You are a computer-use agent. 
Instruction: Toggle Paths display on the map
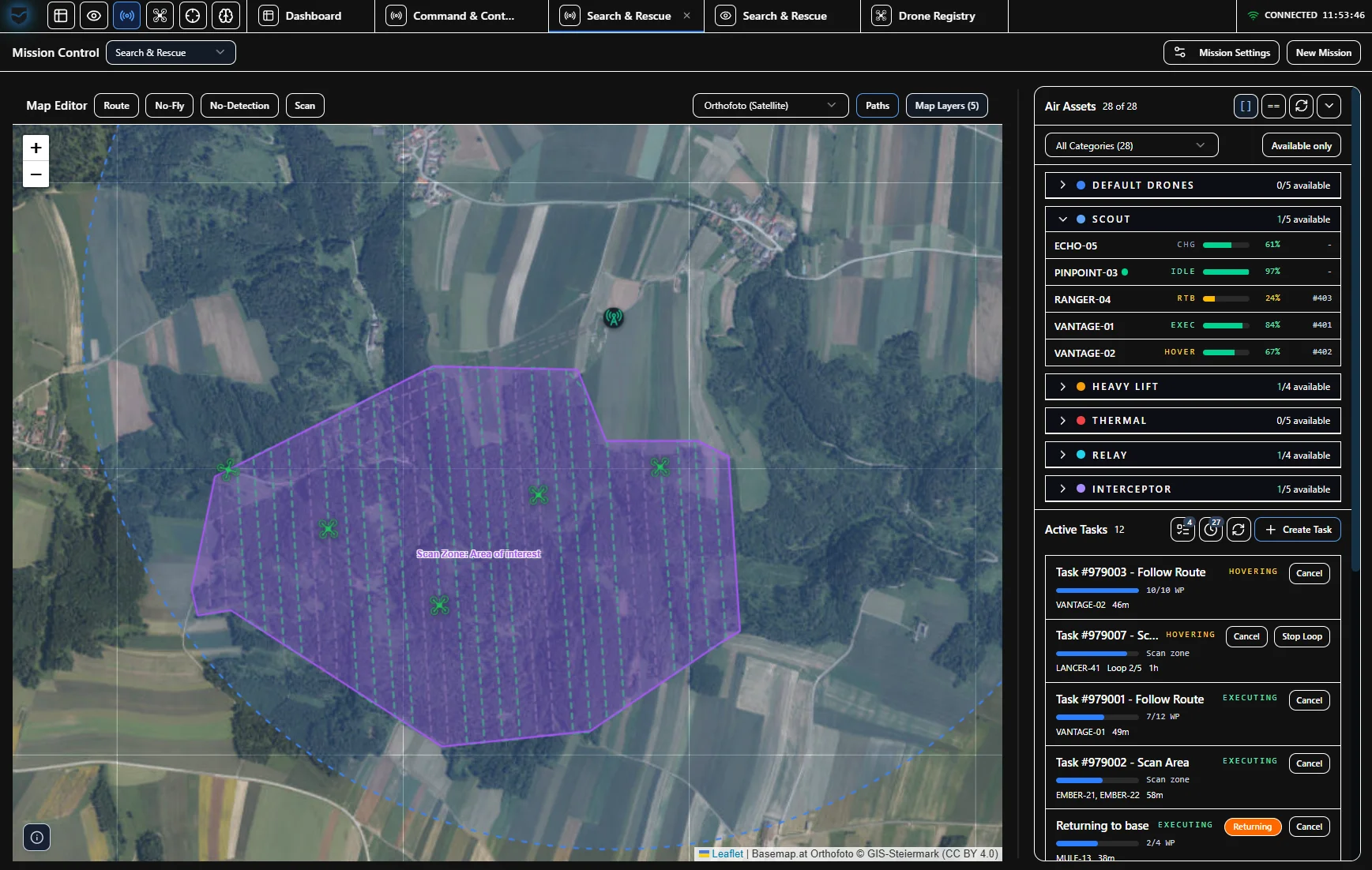click(878, 106)
